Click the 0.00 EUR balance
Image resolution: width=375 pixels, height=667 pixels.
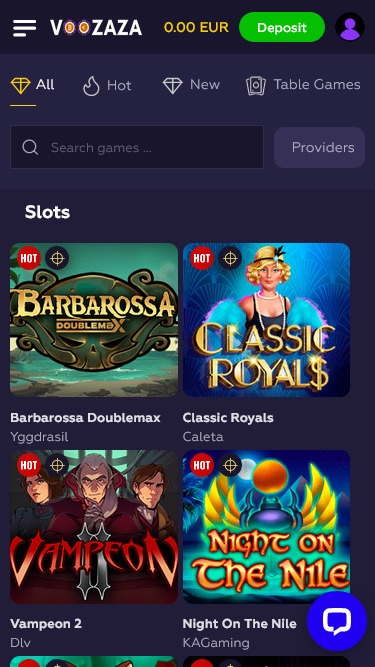coord(196,28)
